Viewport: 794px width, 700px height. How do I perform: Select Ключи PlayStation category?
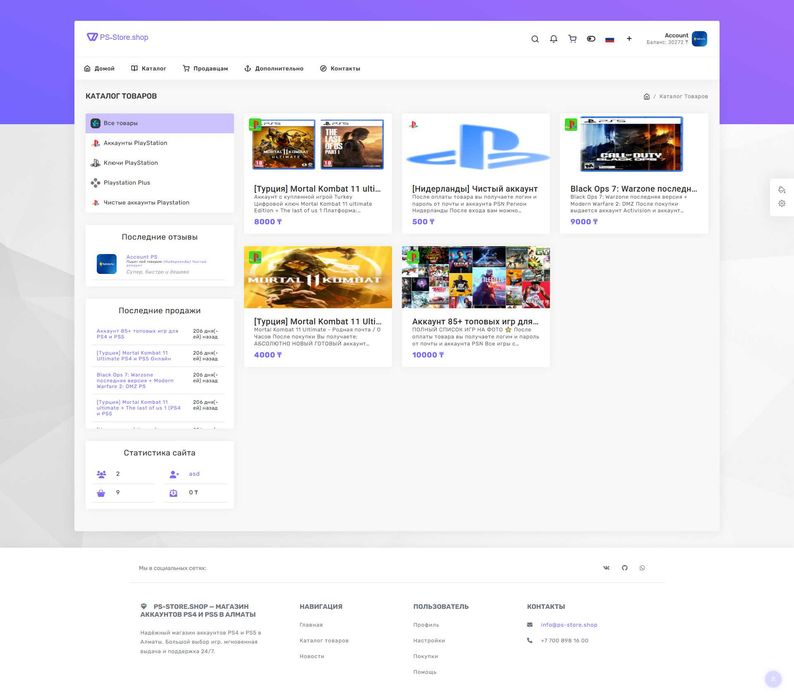tap(160, 163)
